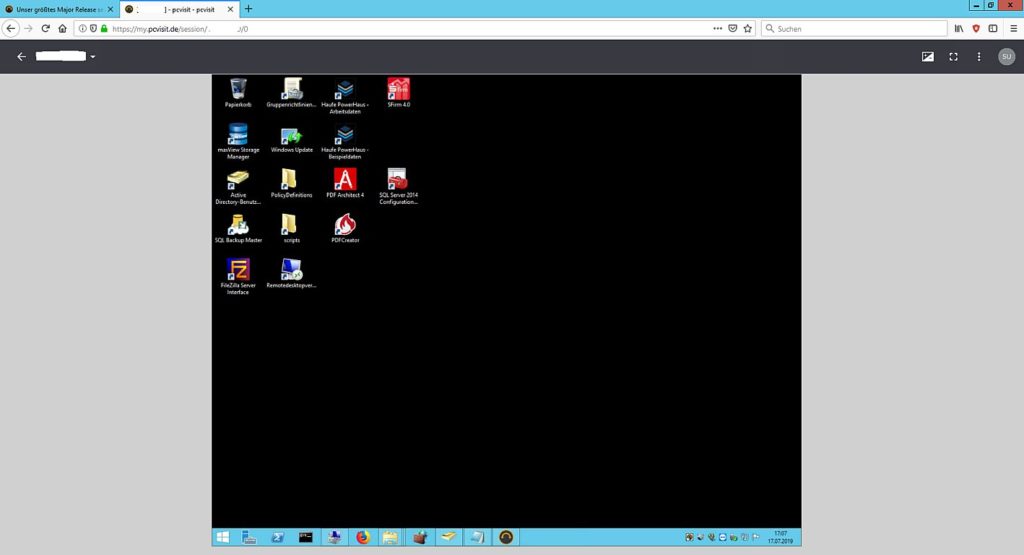The width and height of the screenshot is (1024, 555).
Task: Open the pcvisit three-dot options menu
Action: click(x=979, y=57)
